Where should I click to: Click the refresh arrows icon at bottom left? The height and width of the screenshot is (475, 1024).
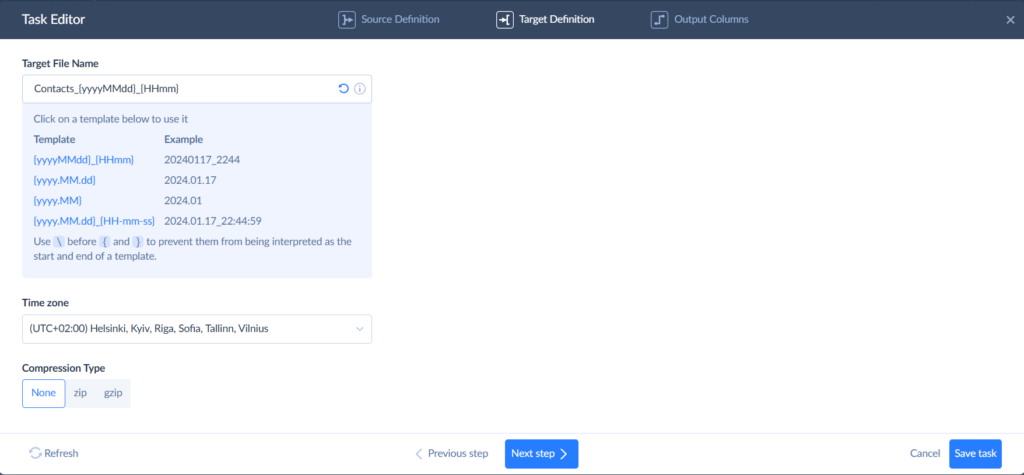[x=35, y=453]
